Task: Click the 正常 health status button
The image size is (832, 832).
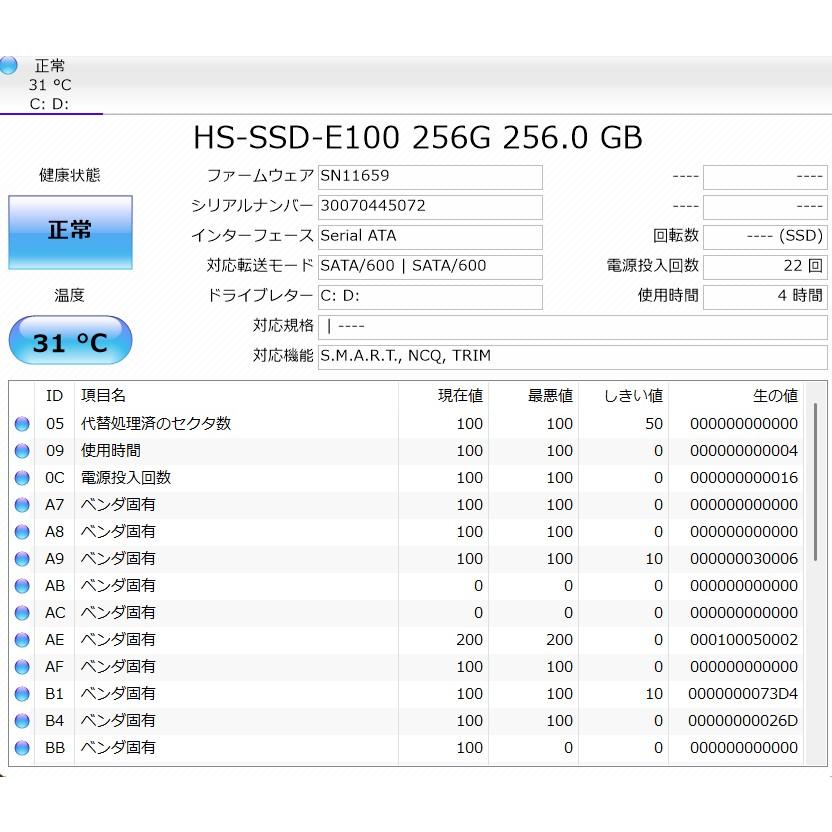Action: (71, 232)
